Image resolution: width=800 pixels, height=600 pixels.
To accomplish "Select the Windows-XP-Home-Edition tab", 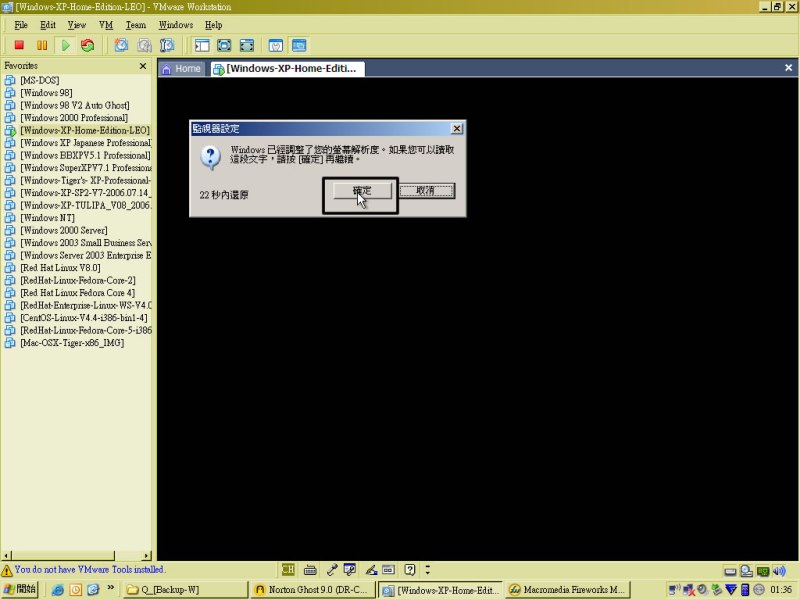I will coord(287,69).
